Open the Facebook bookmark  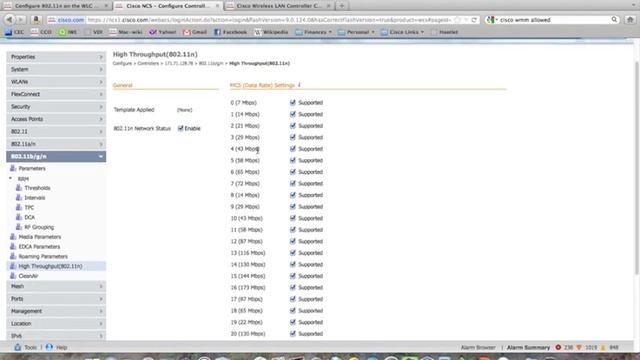tap(230, 32)
